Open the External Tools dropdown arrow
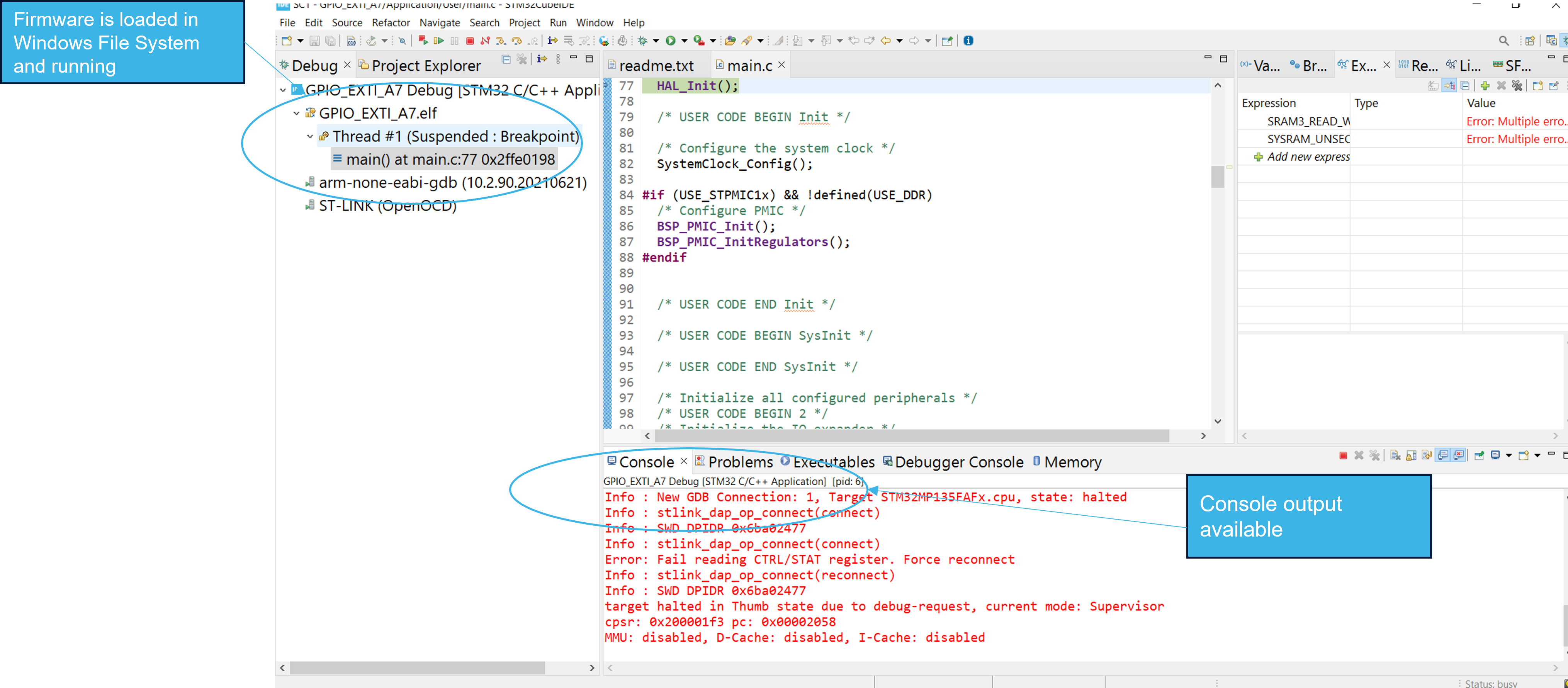The height and width of the screenshot is (688, 1568). pyautogui.click(x=713, y=41)
